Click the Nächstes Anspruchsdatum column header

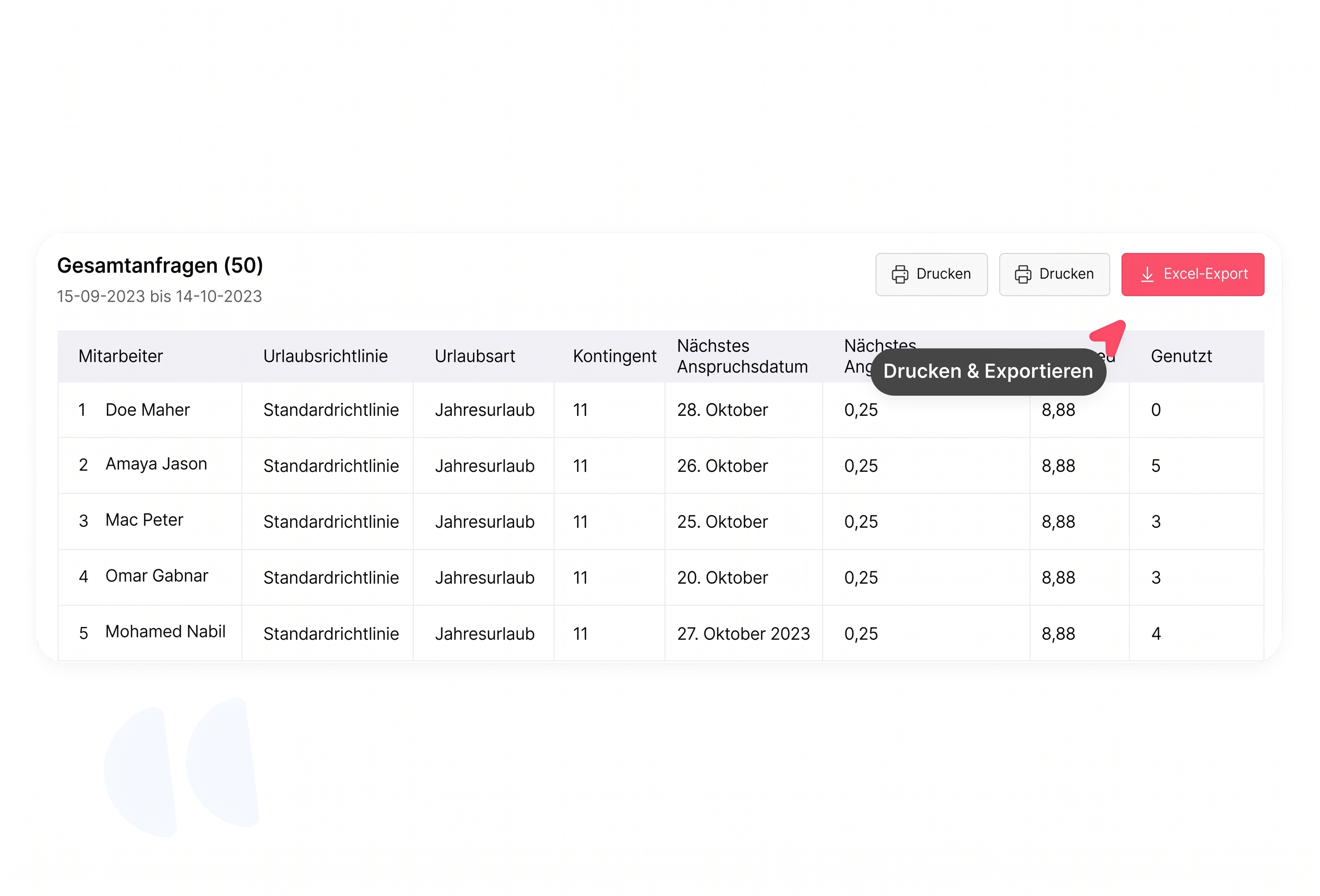[x=741, y=356]
